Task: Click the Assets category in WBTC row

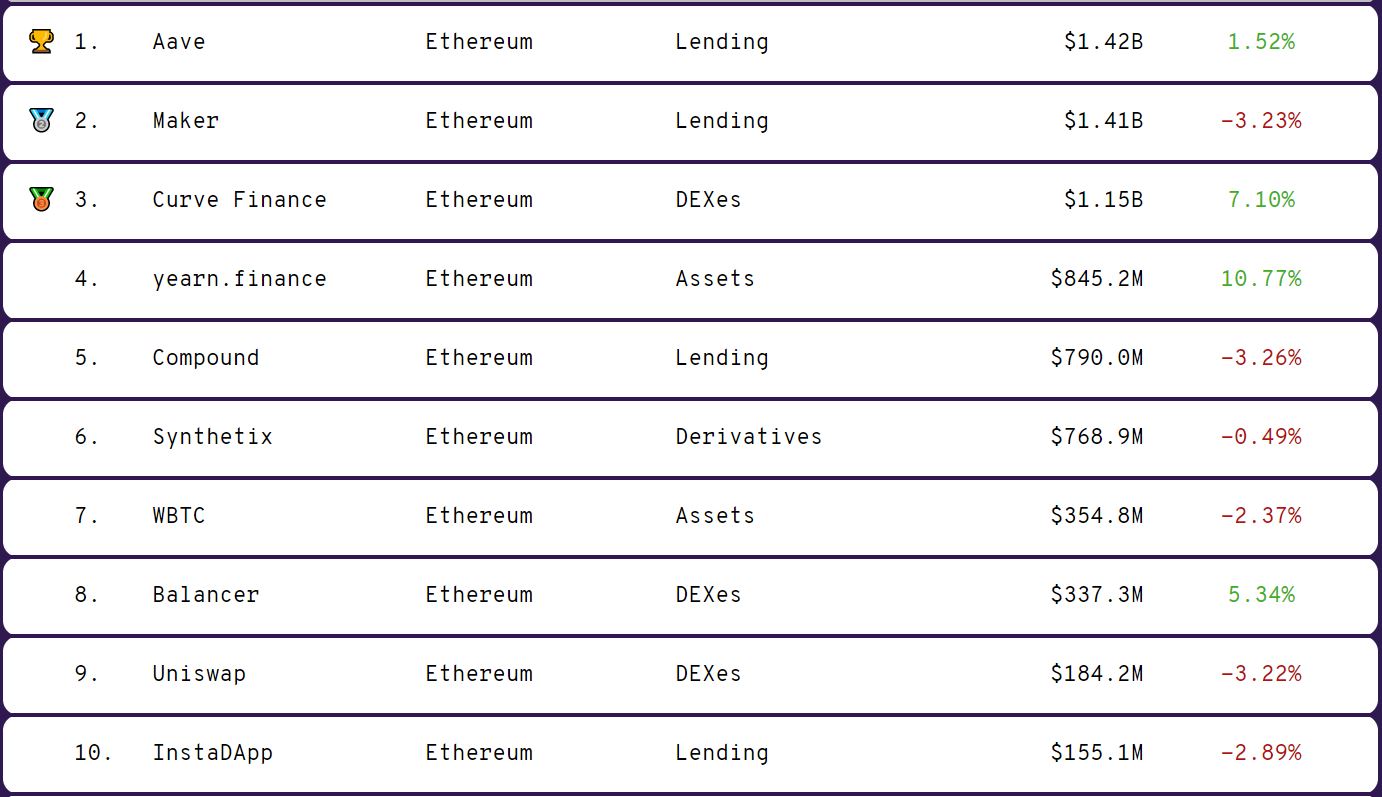Action: coord(715,516)
